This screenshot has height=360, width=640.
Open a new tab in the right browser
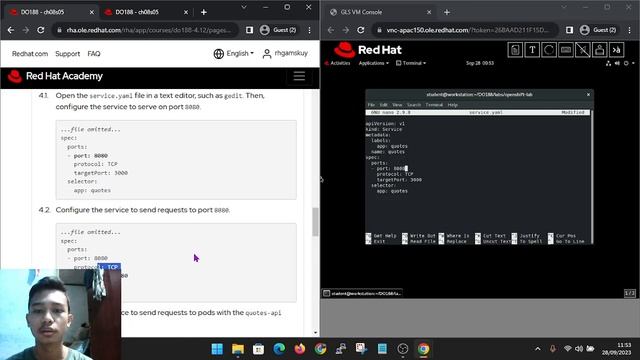pos(447,12)
